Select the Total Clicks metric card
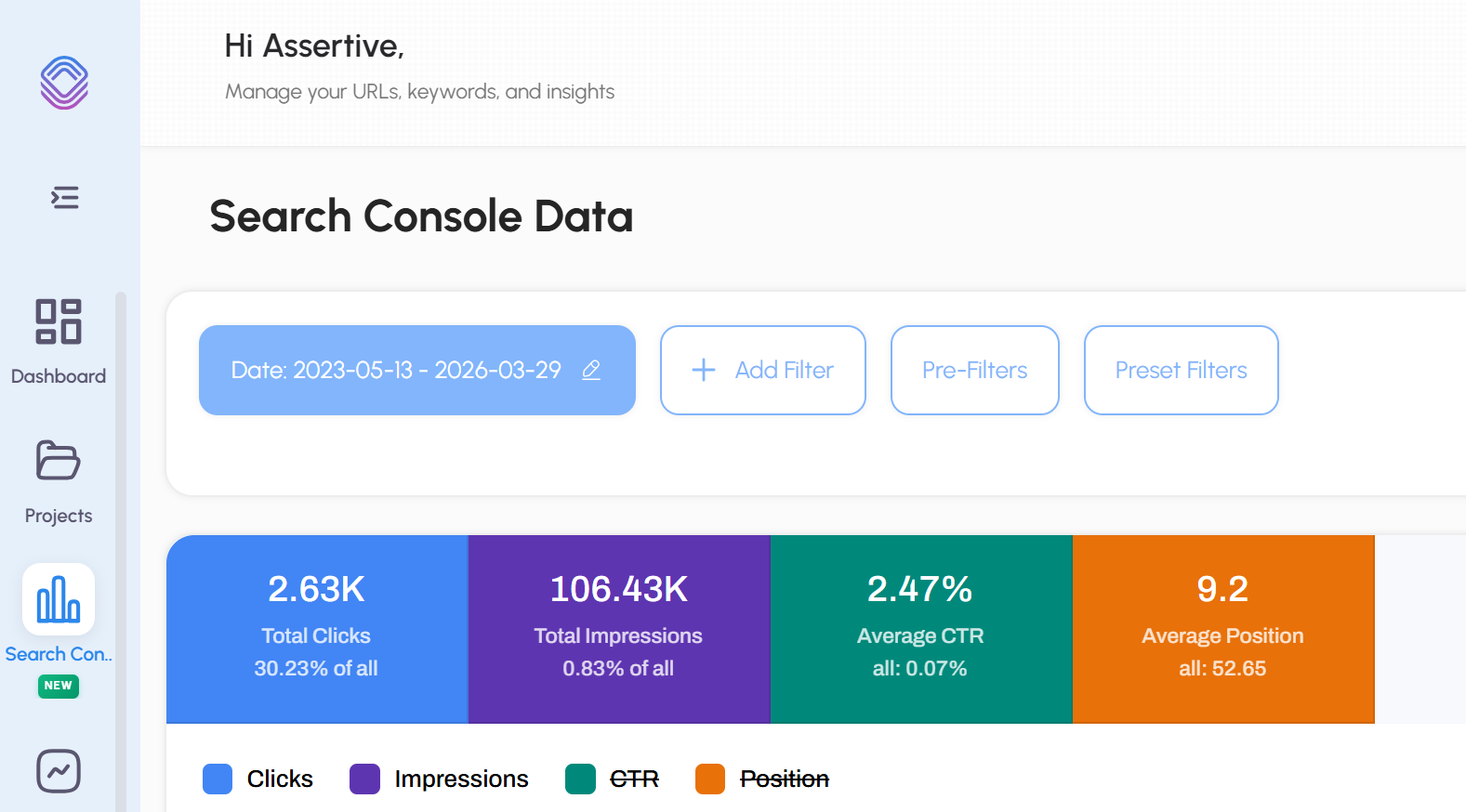Screen dimensions: 1466x812 tap(316, 629)
